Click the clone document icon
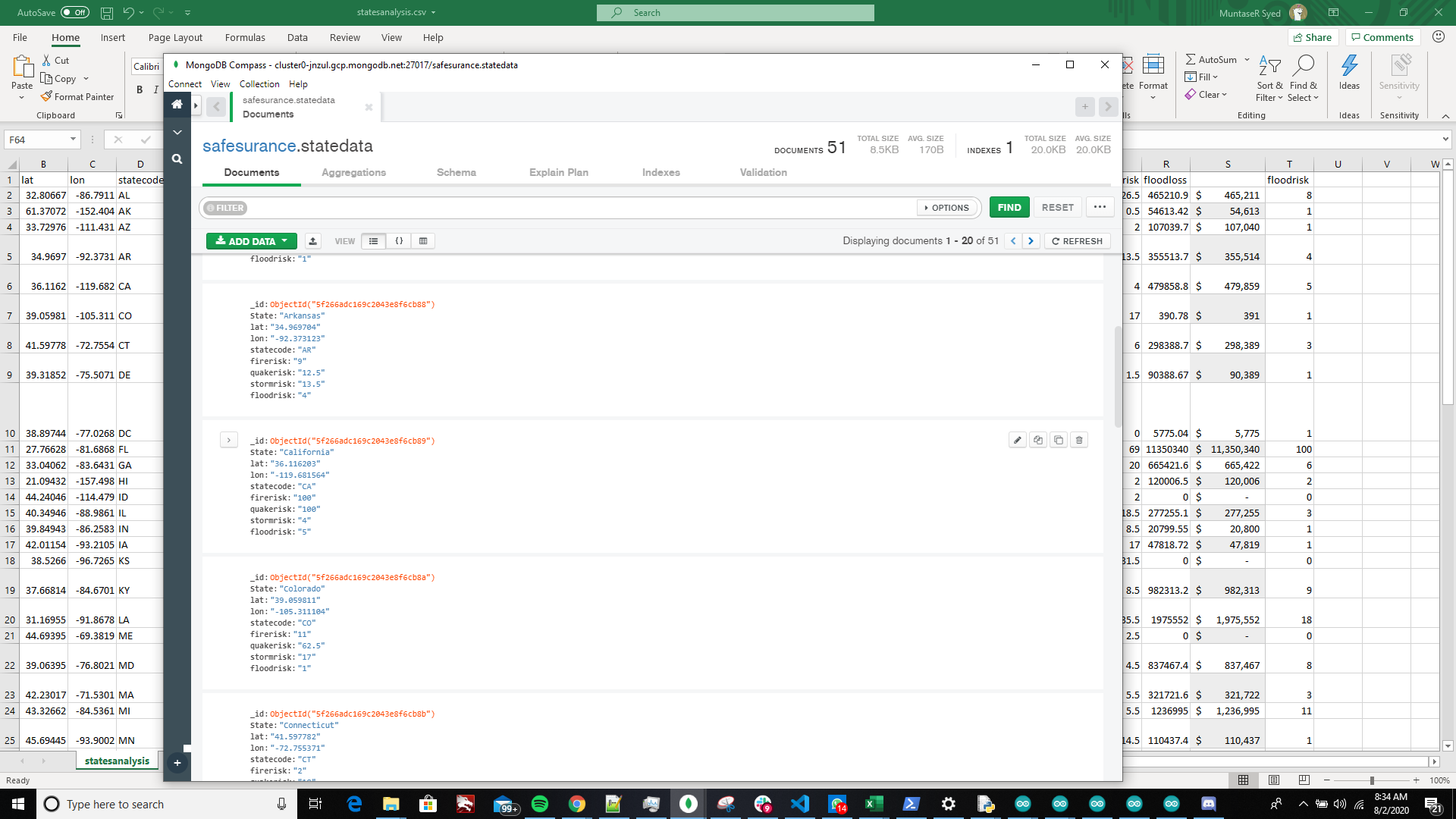The image size is (1456, 819). [x=1059, y=440]
